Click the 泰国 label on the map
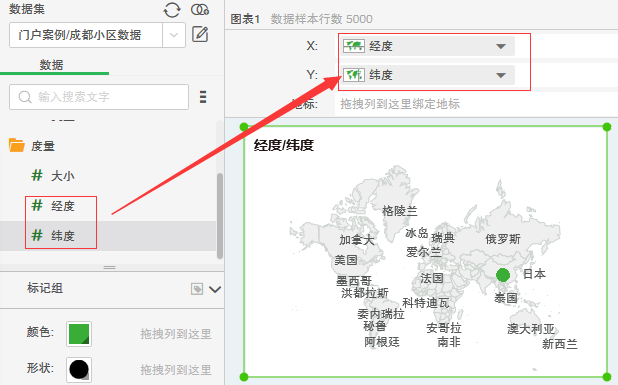The height and width of the screenshot is (385, 618). click(x=506, y=298)
